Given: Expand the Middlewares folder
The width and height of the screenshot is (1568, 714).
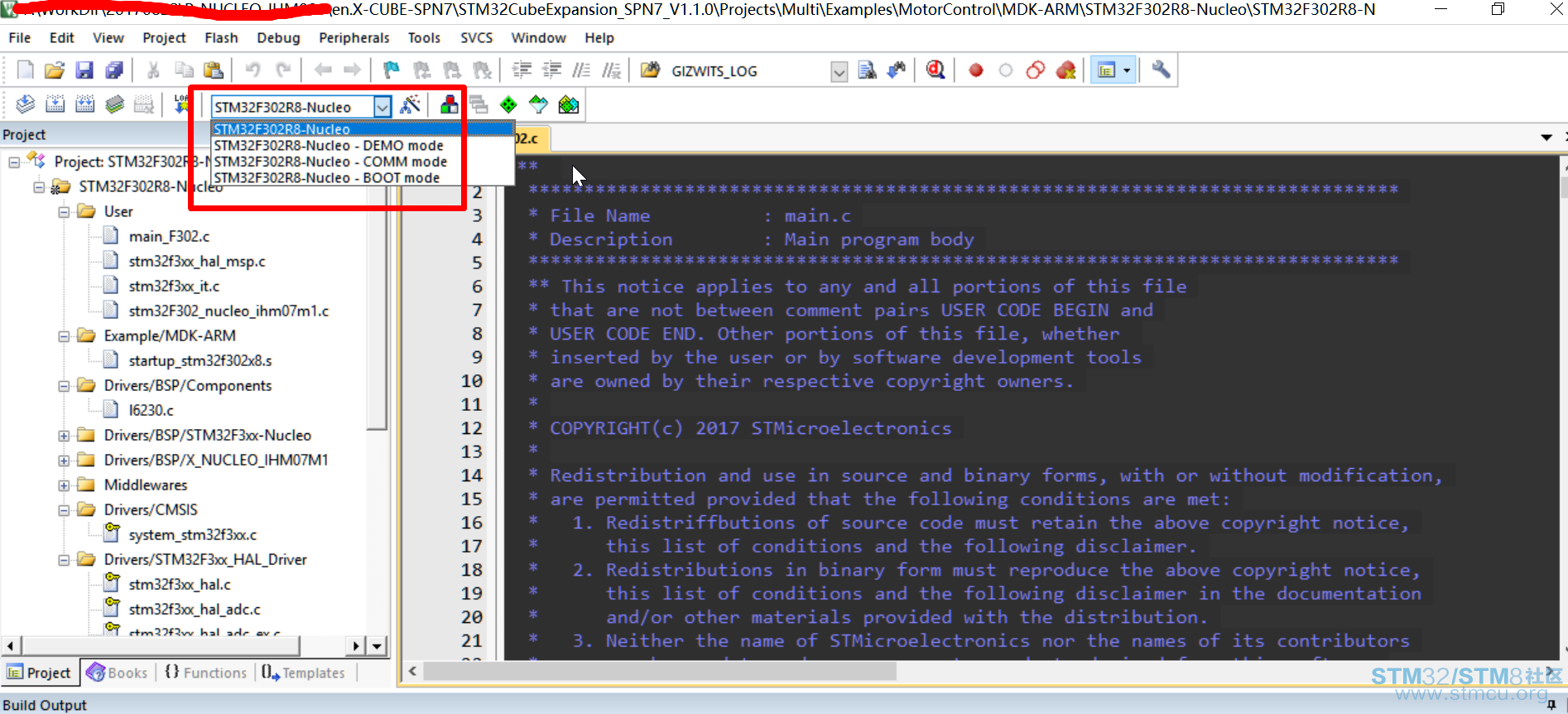Looking at the screenshot, I should click(64, 485).
